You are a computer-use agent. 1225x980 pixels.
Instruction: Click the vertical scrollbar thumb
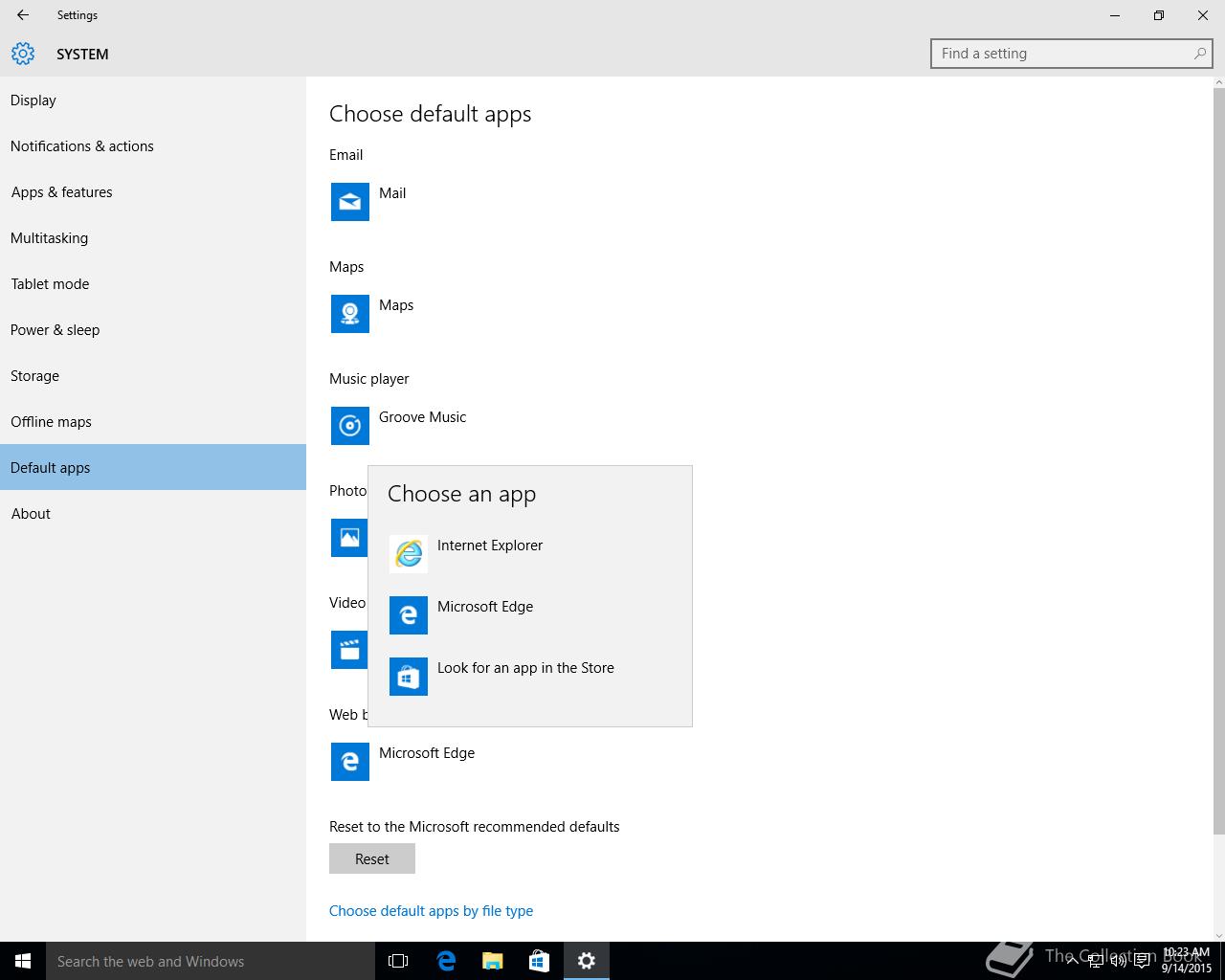coord(1218,459)
